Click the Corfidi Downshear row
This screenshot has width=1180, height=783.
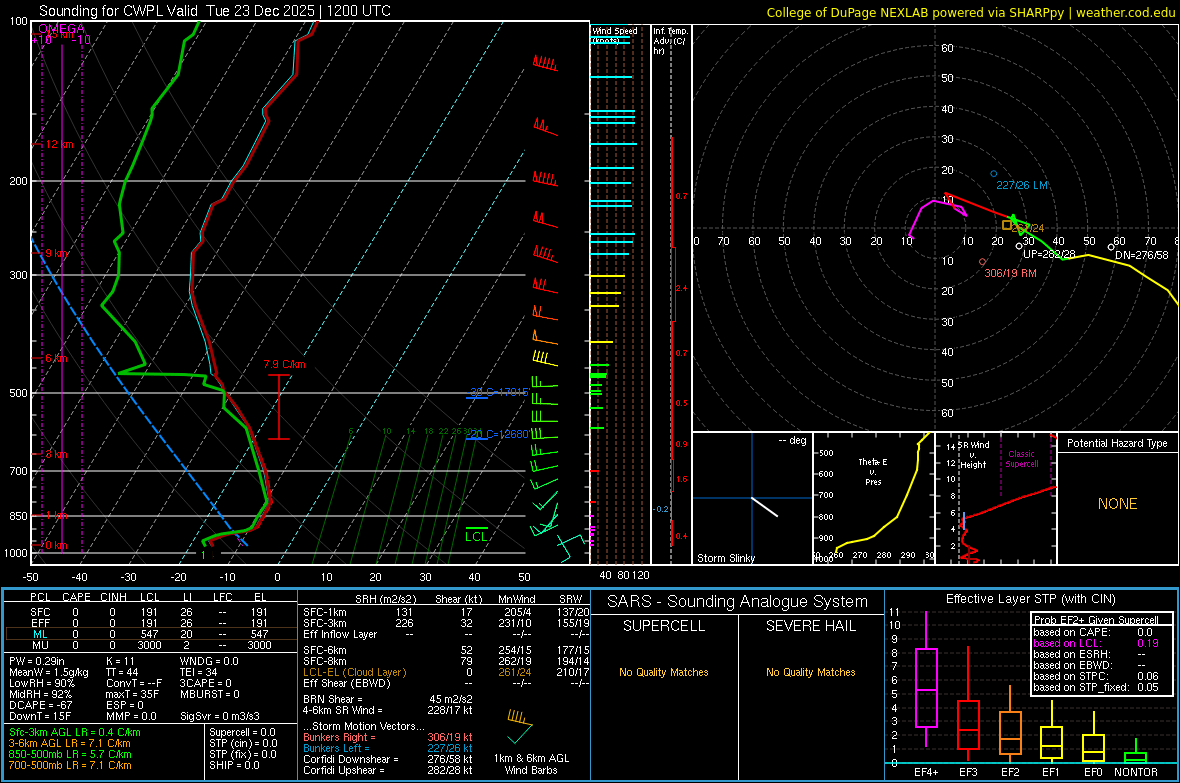(388, 760)
